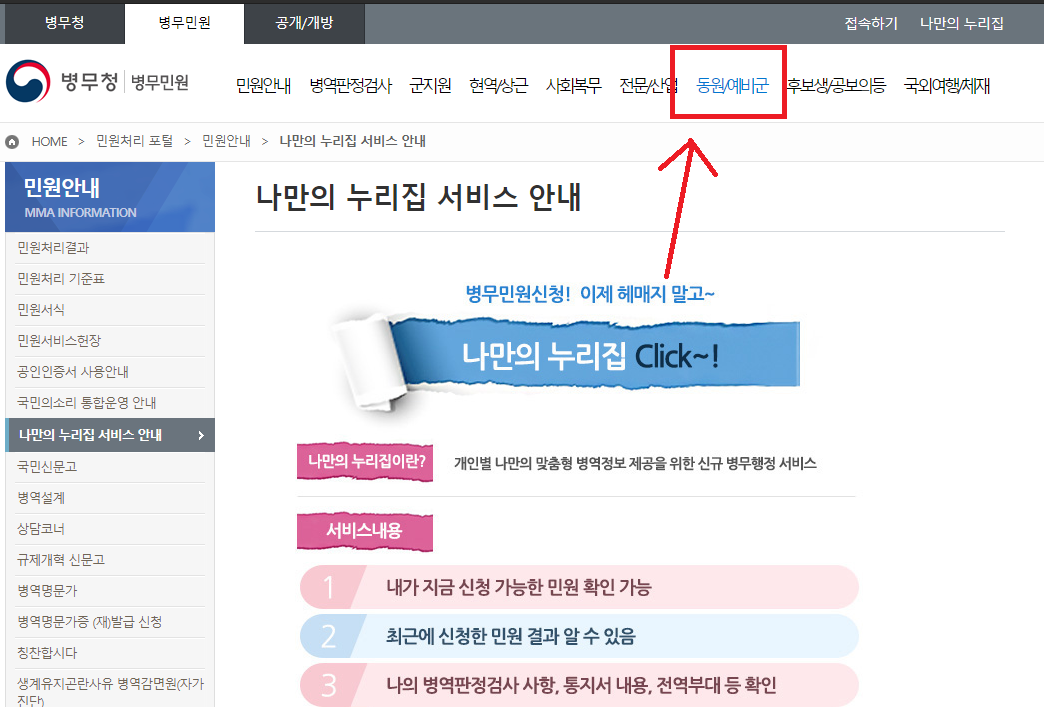Click the 나만의 누리집이란? pink label
Screen dimensions: 1044x707
click(x=366, y=462)
